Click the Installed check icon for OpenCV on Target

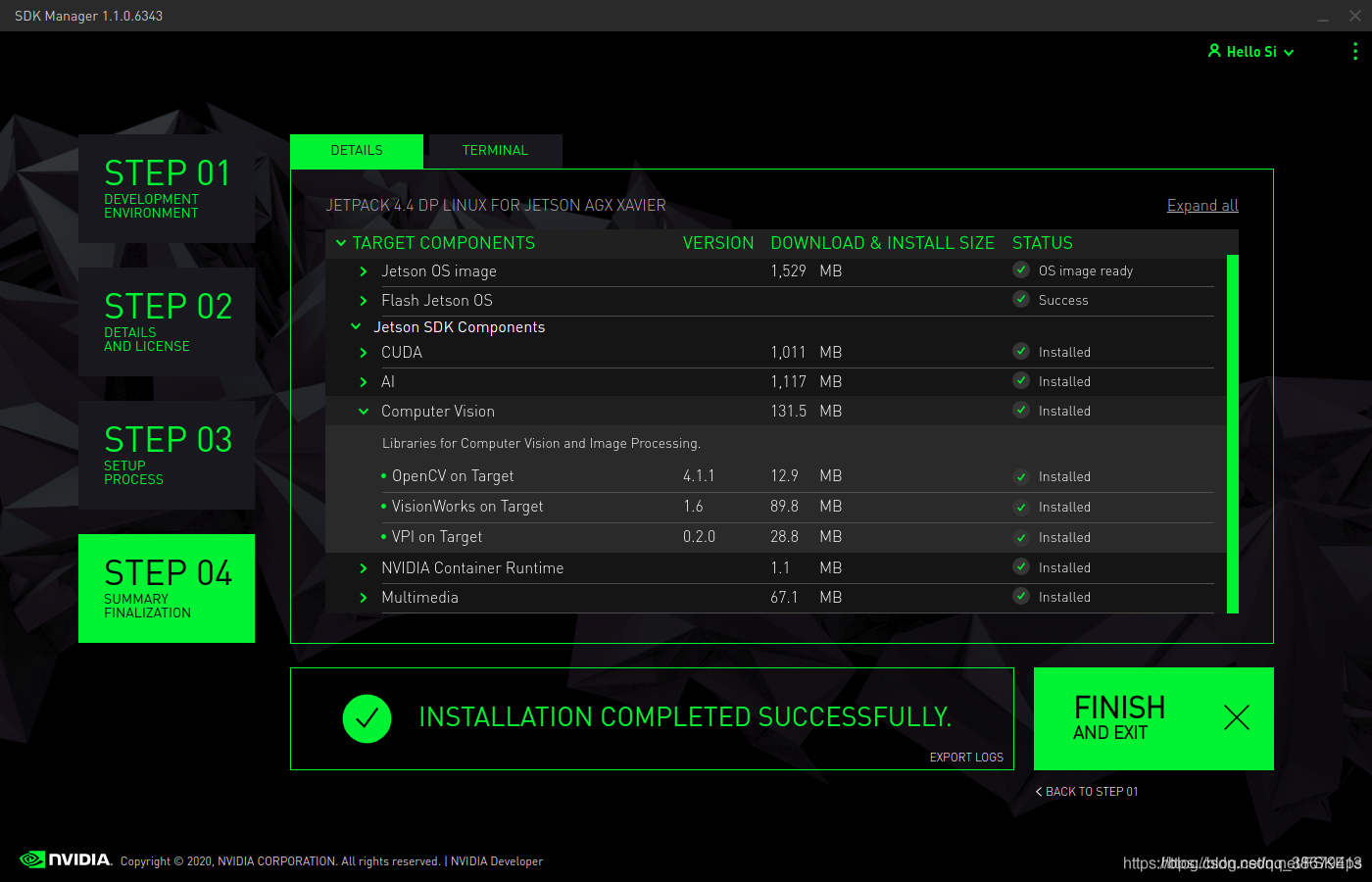(x=1021, y=476)
